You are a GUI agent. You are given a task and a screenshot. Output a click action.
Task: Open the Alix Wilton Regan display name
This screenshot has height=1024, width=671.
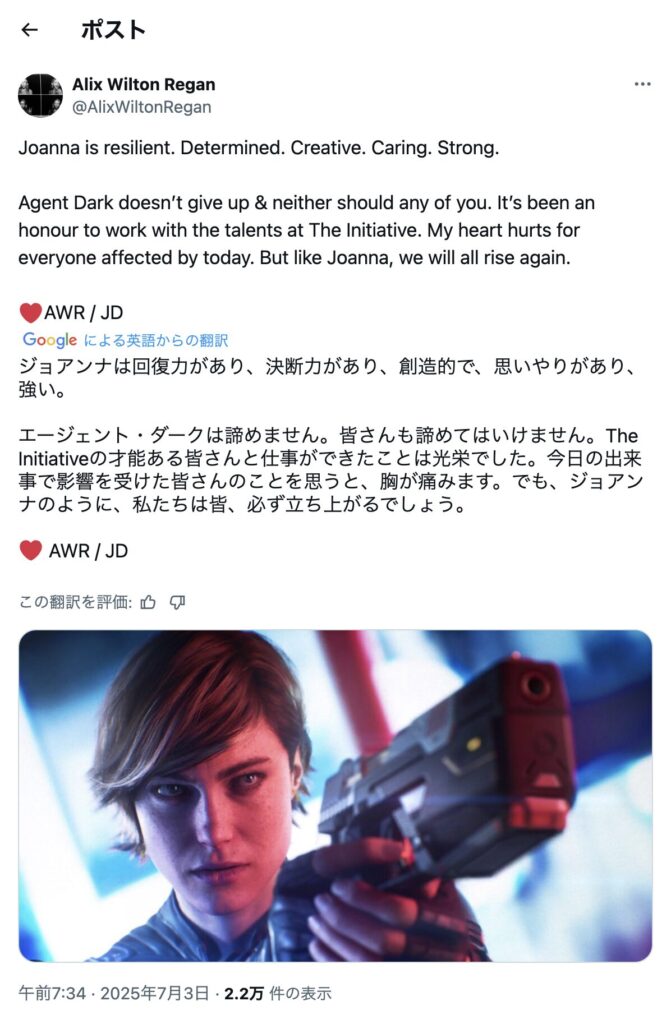point(144,84)
